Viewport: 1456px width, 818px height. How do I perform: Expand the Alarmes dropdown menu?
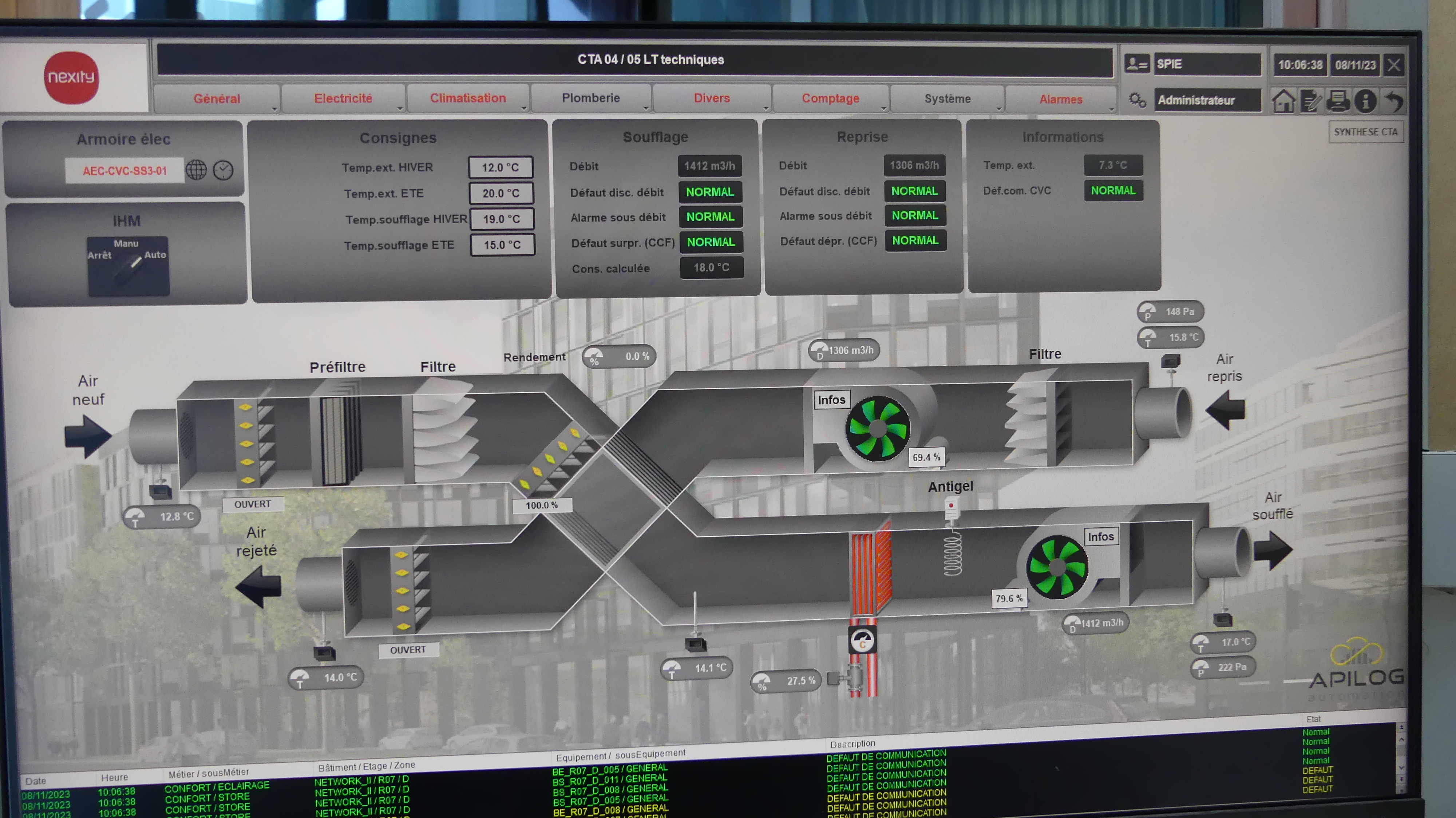(1061, 99)
